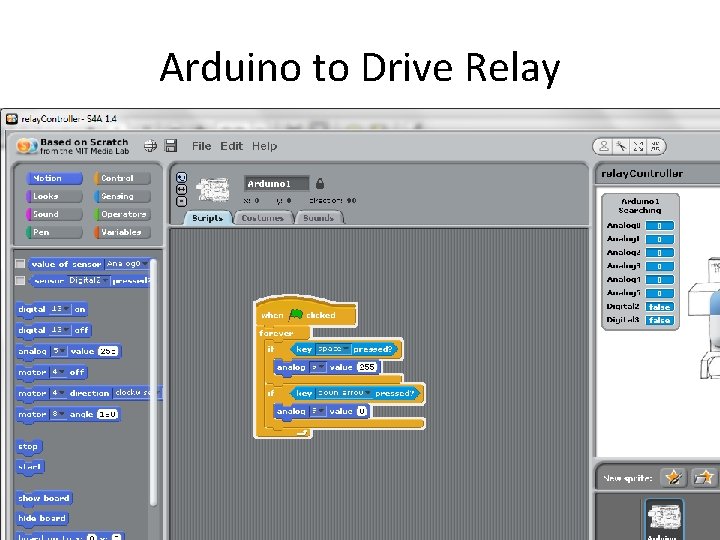Open the space key dropdown in the script
Viewport: 720px width, 540px height.
(x=333, y=349)
